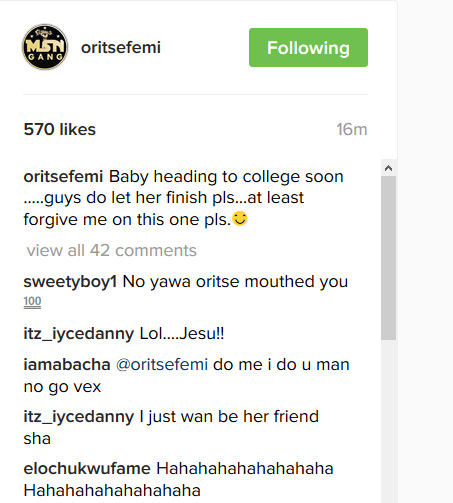Viewport: 453px width, 503px height.
Task: Click the smiley emoji in caption
Action: pos(240,219)
